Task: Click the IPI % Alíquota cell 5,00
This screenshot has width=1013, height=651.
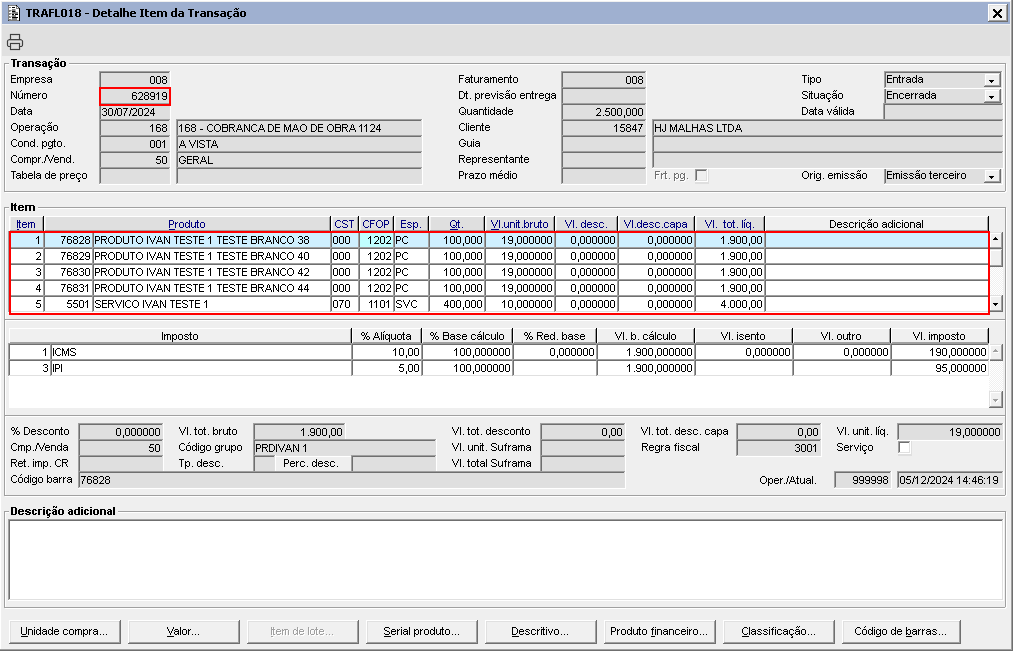Action: (x=387, y=368)
